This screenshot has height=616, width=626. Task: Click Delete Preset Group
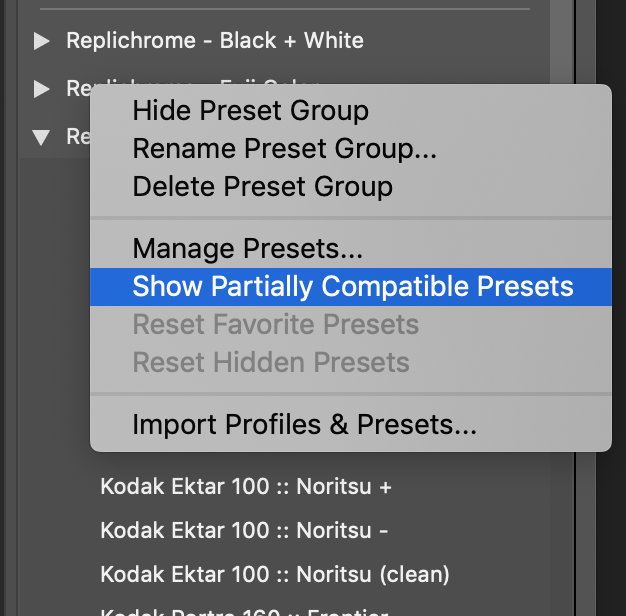pos(262,187)
